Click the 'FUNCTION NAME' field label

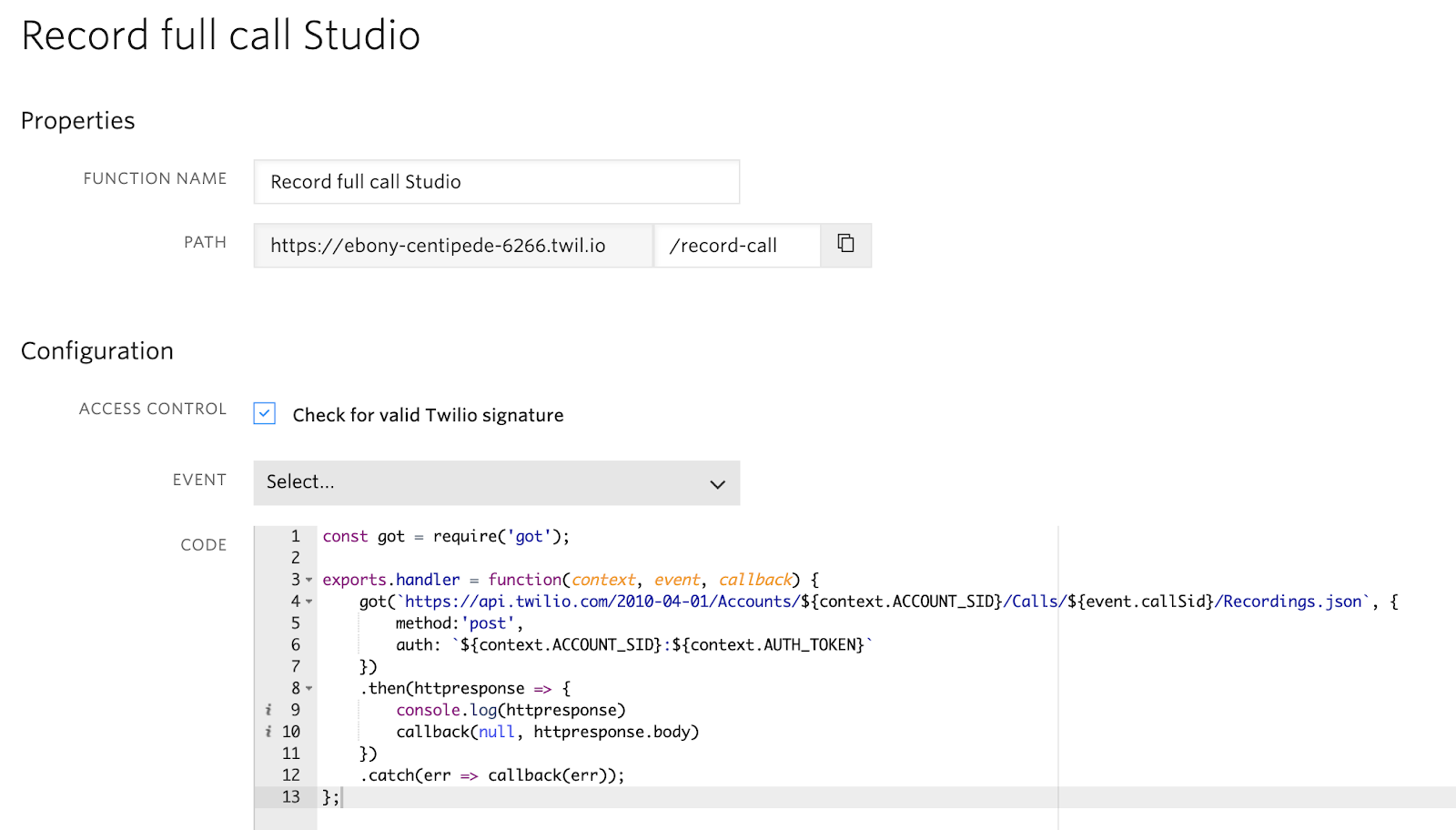click(155, 178)
